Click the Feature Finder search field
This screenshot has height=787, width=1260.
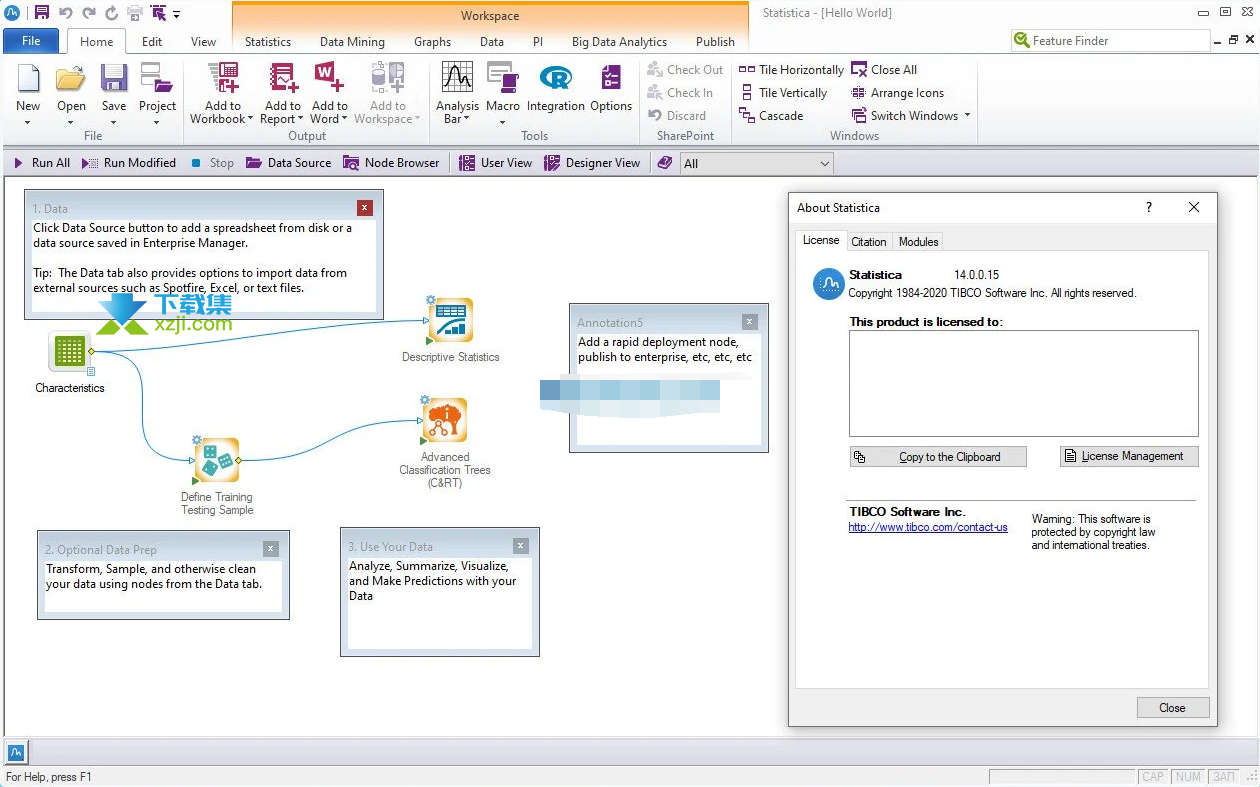pos(1110,41)
